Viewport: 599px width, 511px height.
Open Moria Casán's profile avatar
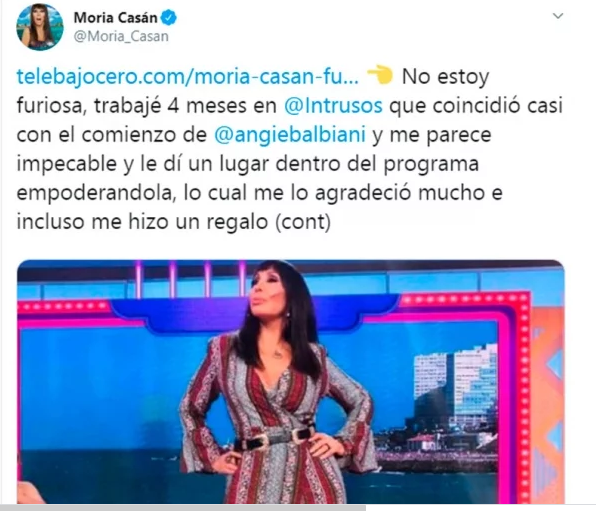point(39,27)
